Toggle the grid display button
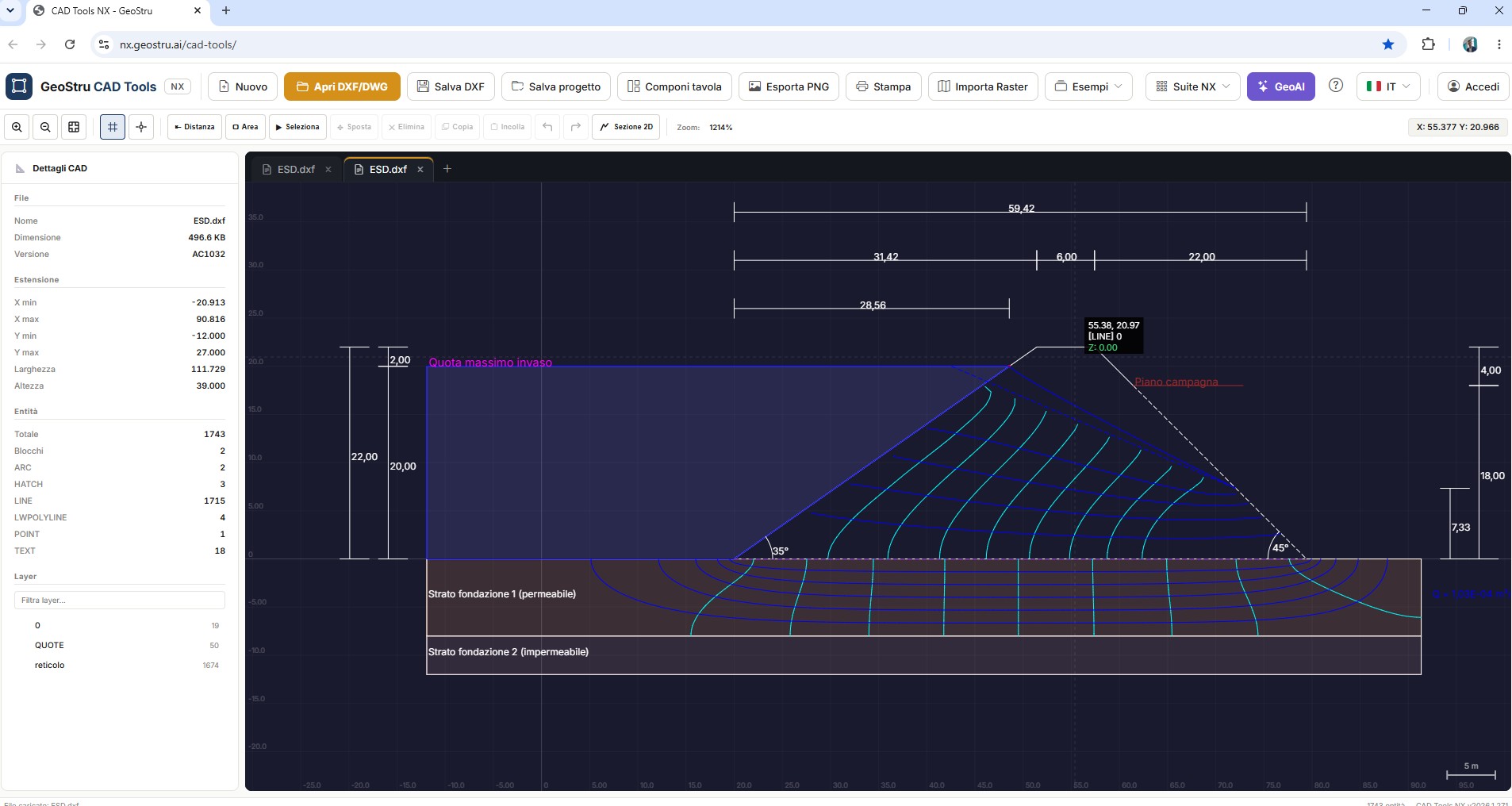The width and height of the screenshot is (1512, 806). coord(113,127)
